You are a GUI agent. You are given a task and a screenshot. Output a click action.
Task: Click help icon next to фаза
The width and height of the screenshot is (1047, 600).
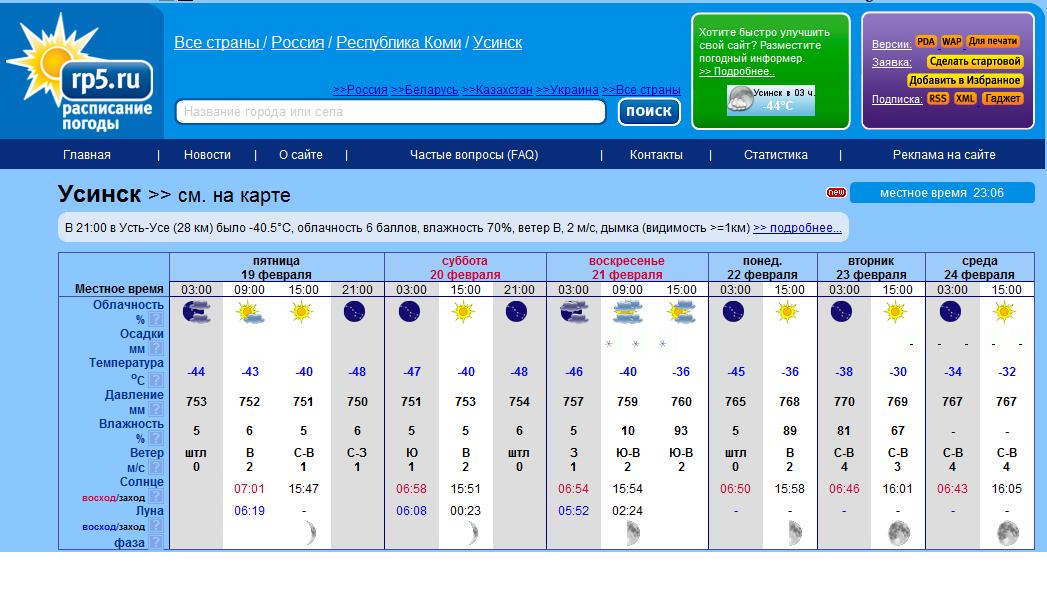155,543
